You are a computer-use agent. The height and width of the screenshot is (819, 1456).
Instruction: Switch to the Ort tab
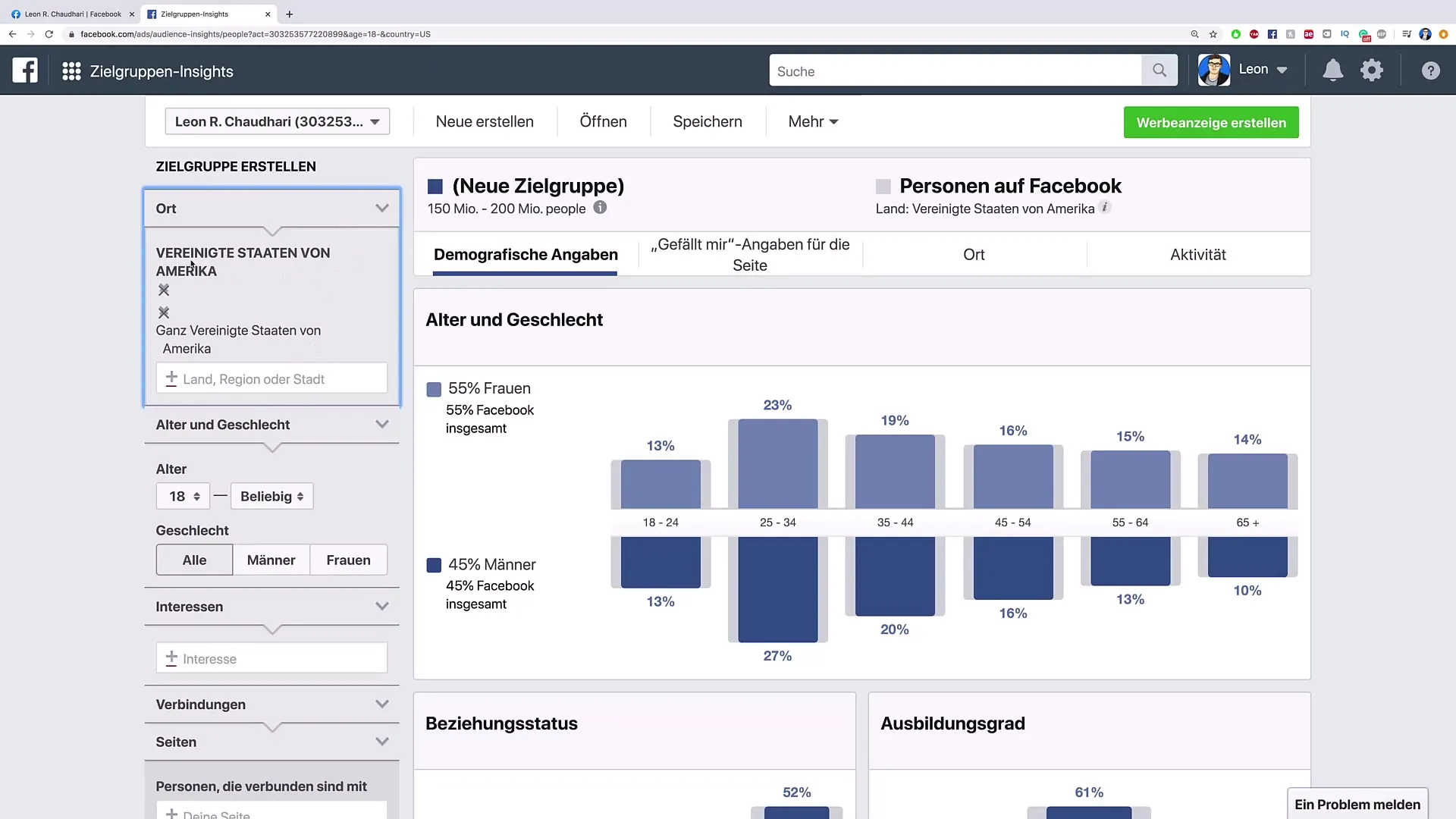coord(974,255)
